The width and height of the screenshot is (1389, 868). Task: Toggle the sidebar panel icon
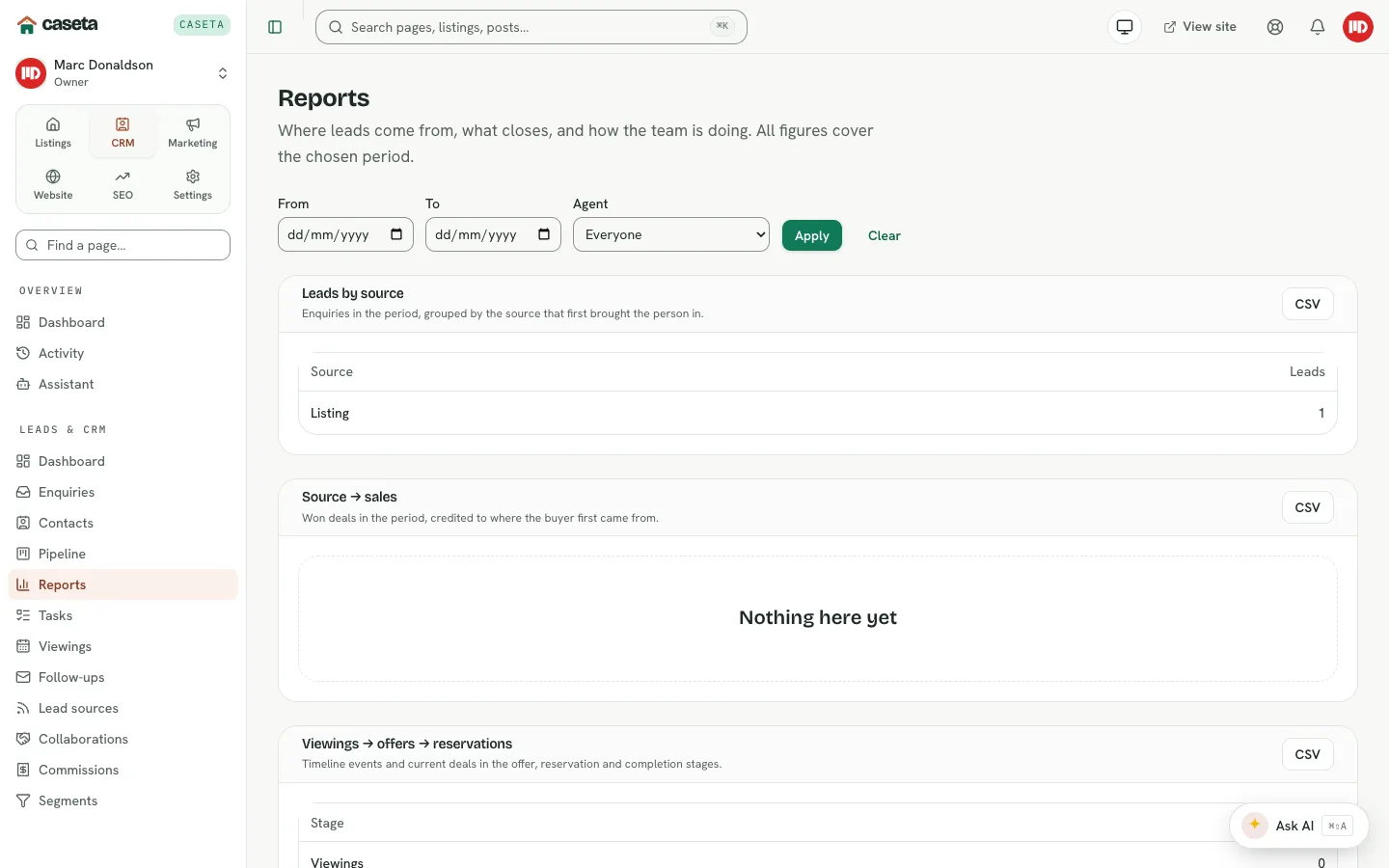(275, 27)
